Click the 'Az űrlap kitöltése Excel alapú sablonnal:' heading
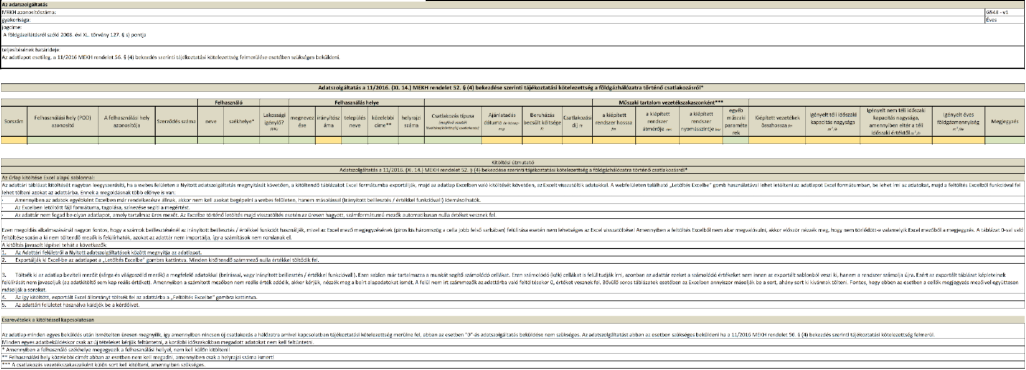The image size is (1026, 370). (513, 177)
